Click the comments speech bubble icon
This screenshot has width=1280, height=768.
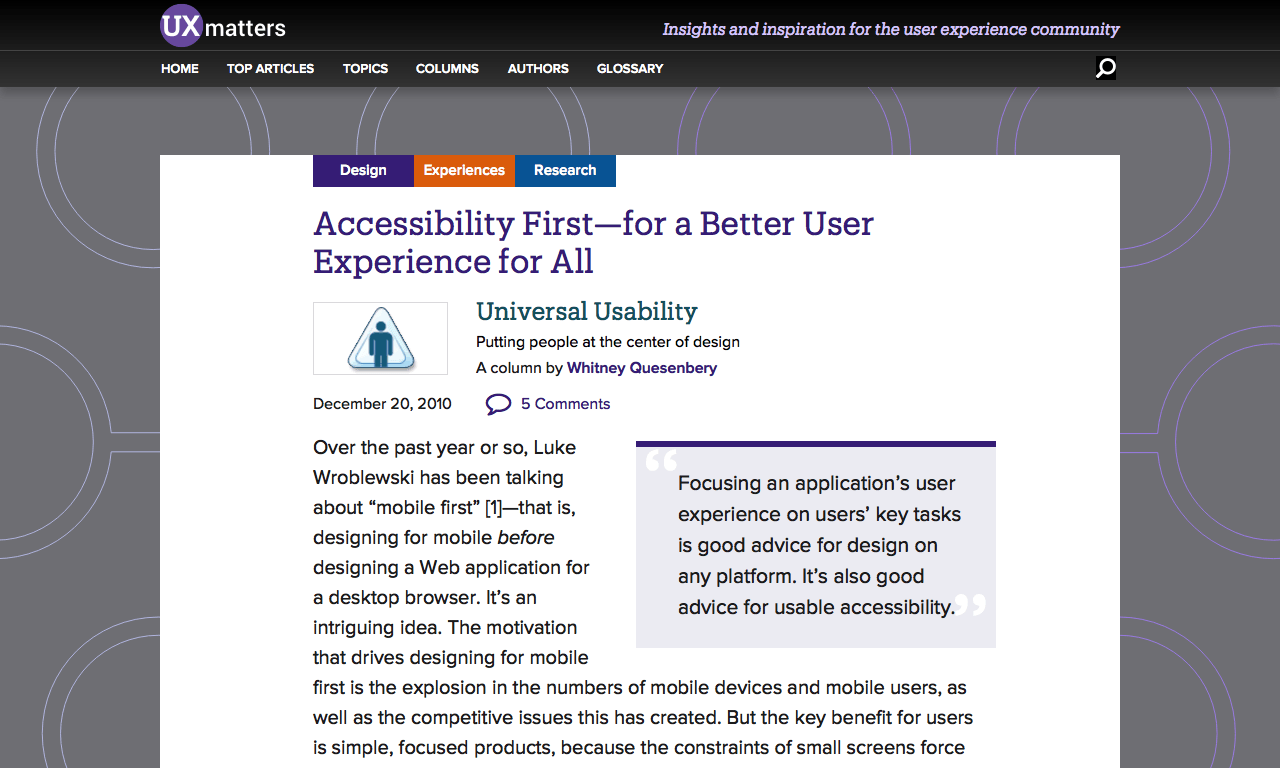[498, 404]
